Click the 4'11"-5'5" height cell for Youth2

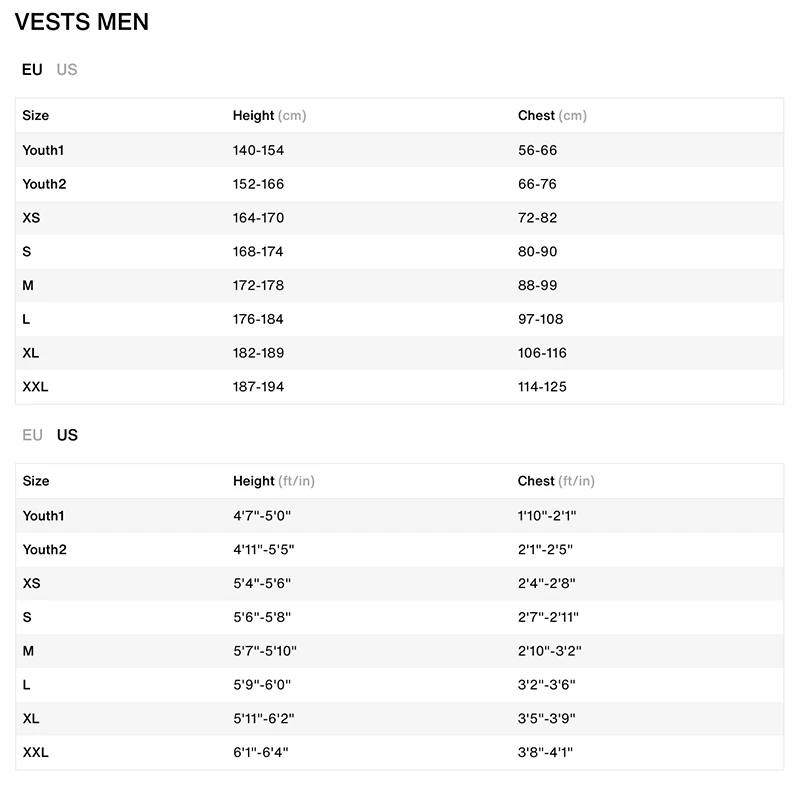(x=263, y=550)
